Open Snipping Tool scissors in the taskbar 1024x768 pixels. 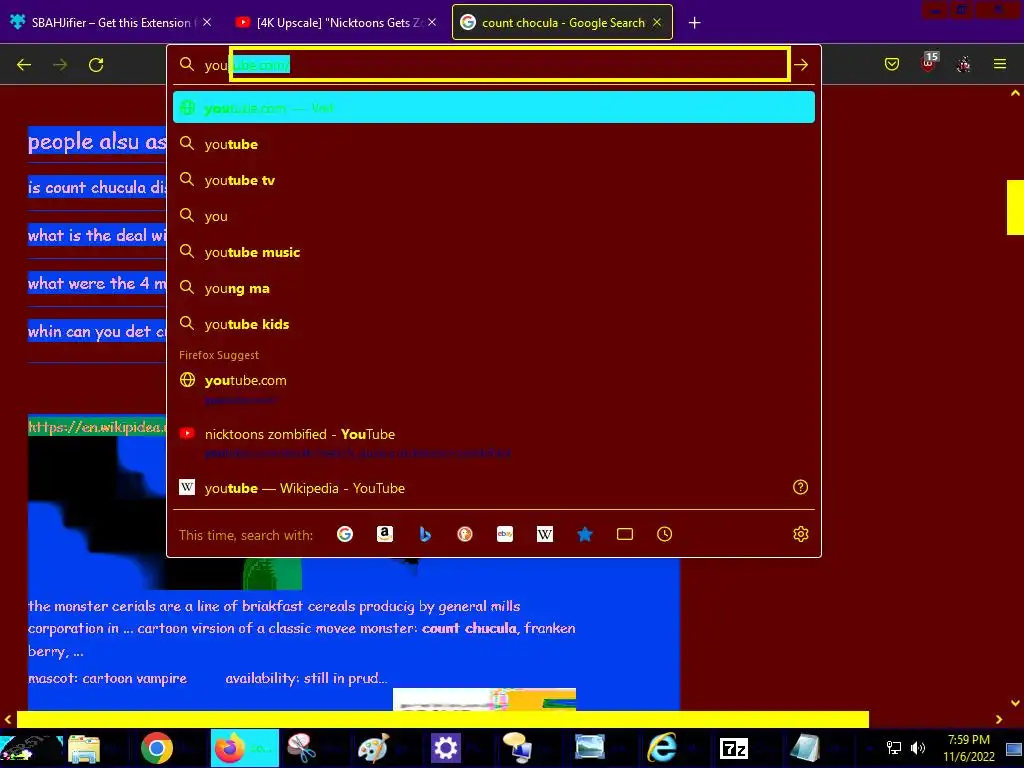pyautogui.click(x=301, y=748)
